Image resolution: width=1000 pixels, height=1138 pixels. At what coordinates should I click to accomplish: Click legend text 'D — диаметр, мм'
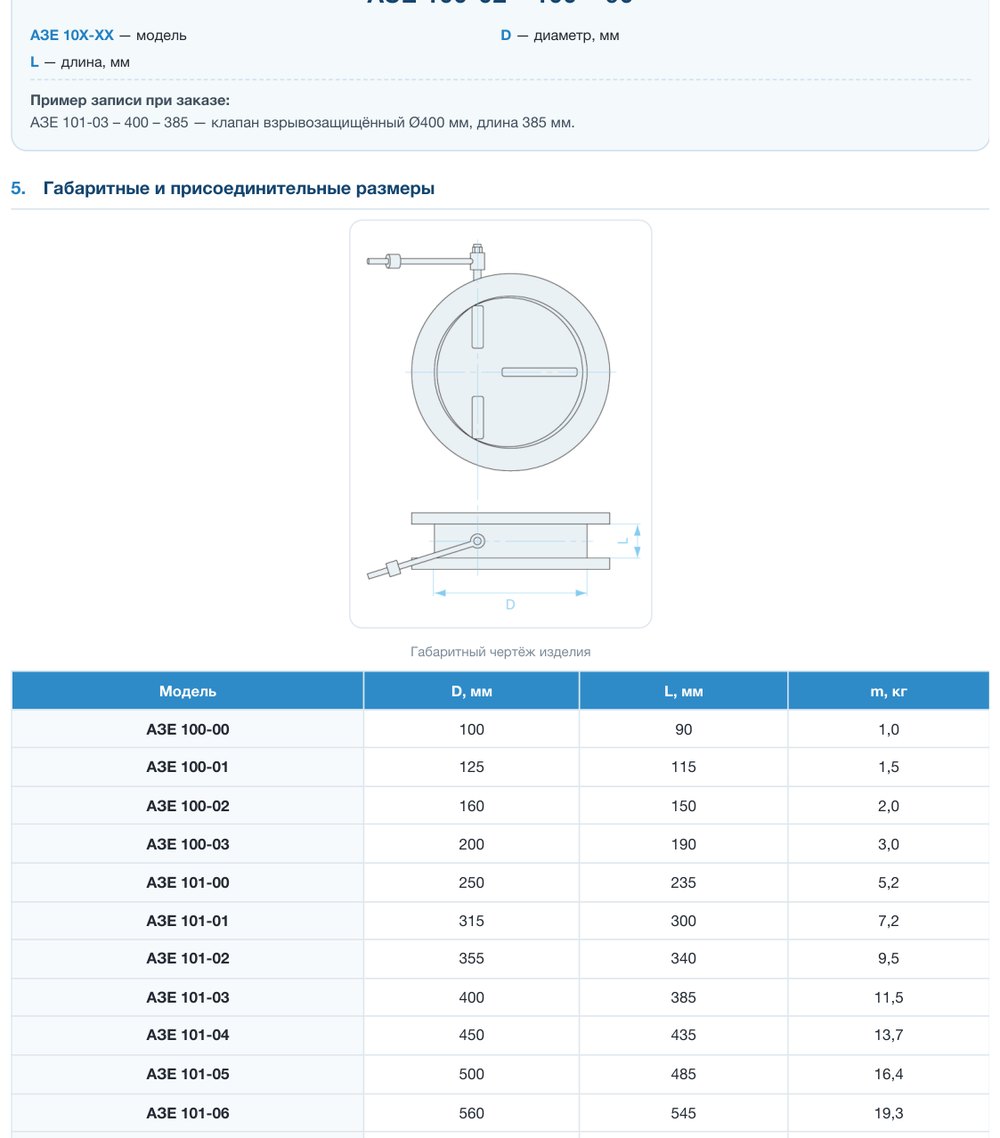pyautogui.click(x=560, y=36)
